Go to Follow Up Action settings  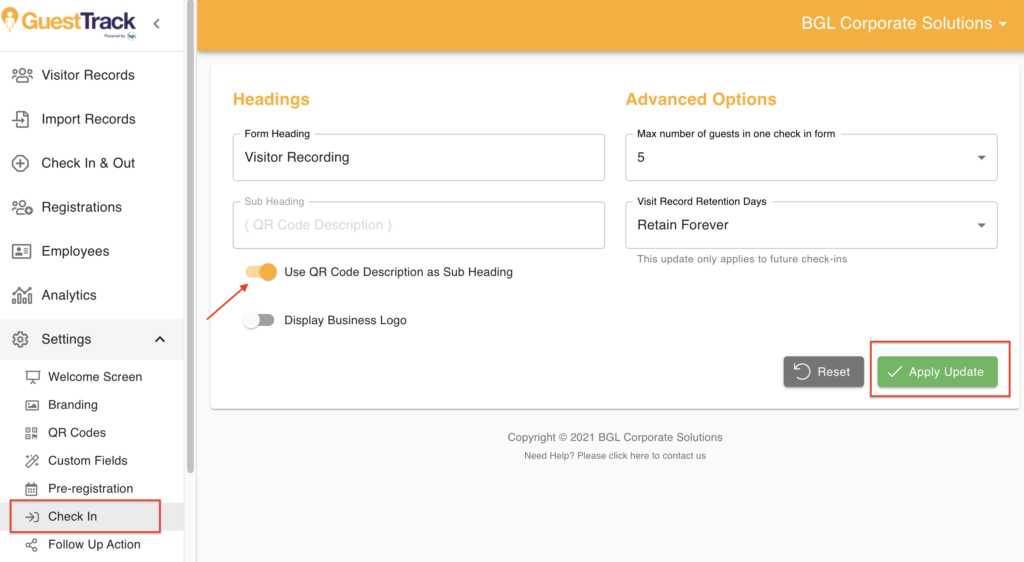(x=94, y=545)
